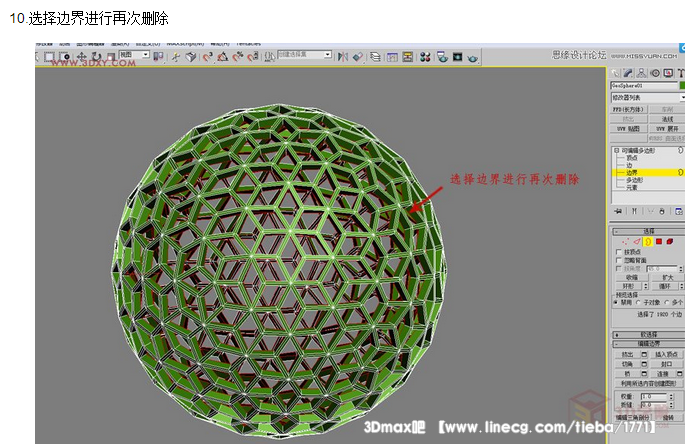Activate the Select and Rotate tool

click(x=97, y=56)
